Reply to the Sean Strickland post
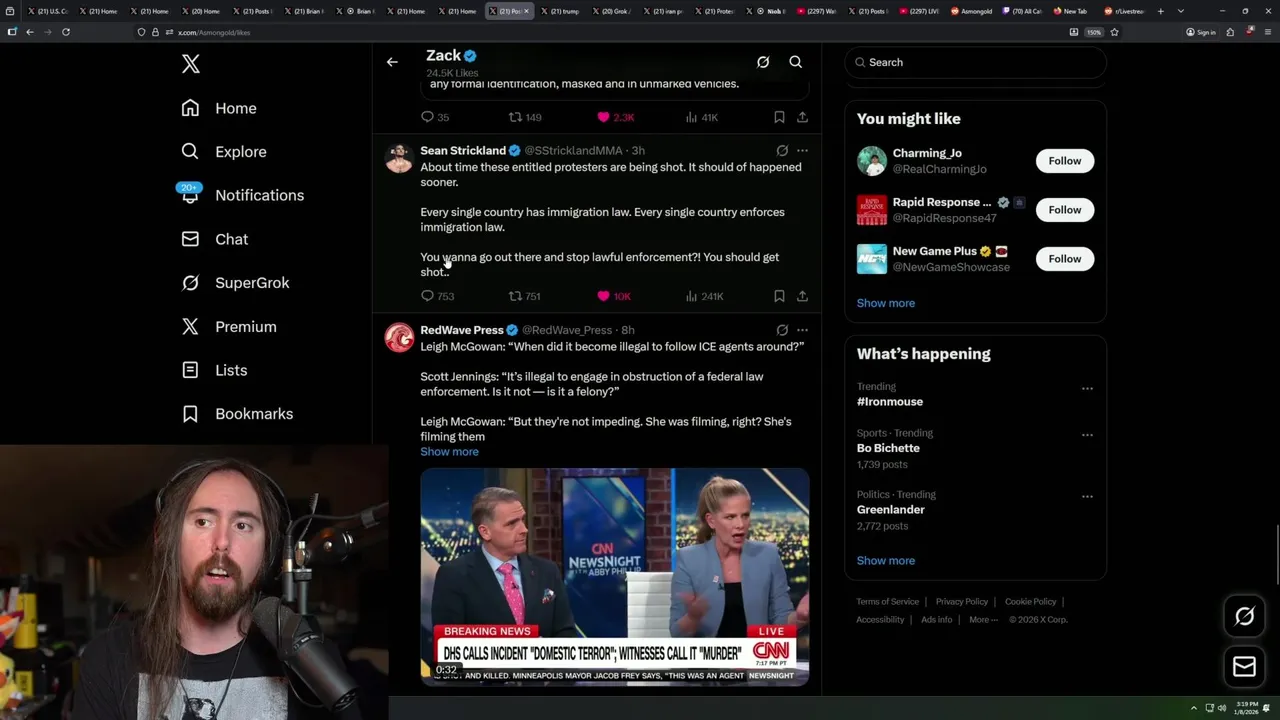 tap(438, 296)
